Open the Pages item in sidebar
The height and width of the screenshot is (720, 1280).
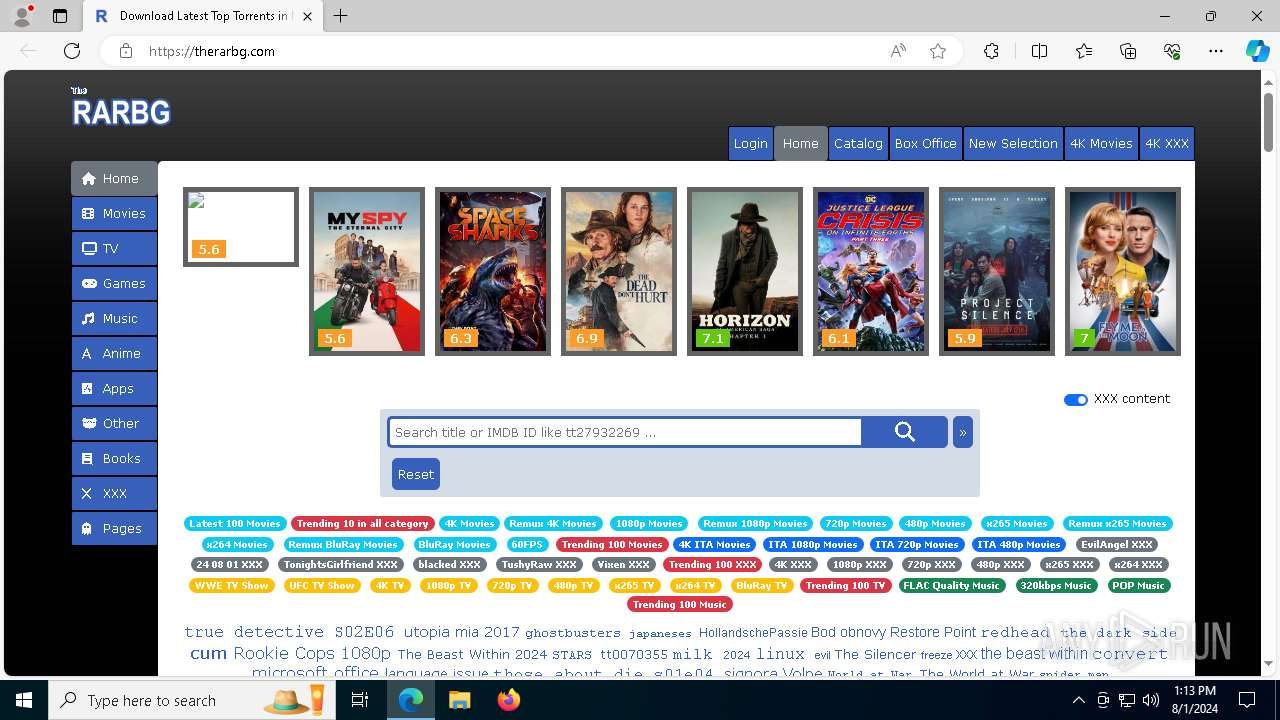[114, 528]
